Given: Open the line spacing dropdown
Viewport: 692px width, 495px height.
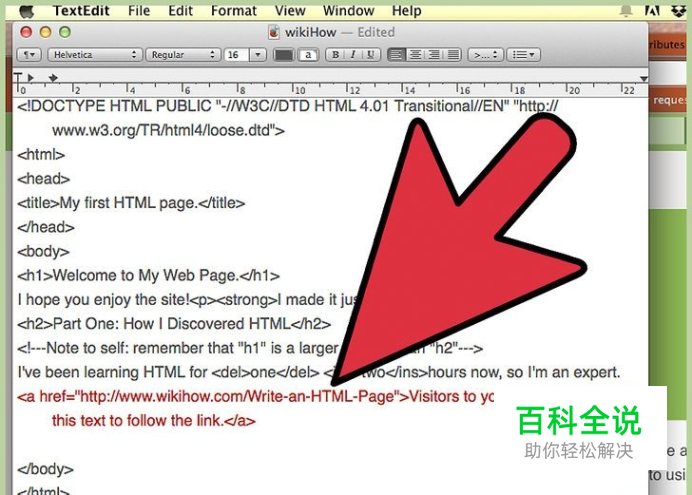Looking at the screenshot, I should point(485,55).
